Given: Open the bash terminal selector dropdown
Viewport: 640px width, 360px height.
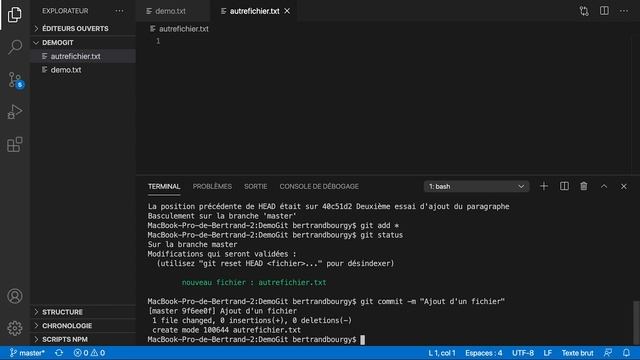Looking at the screenshot, I should 476,187.
